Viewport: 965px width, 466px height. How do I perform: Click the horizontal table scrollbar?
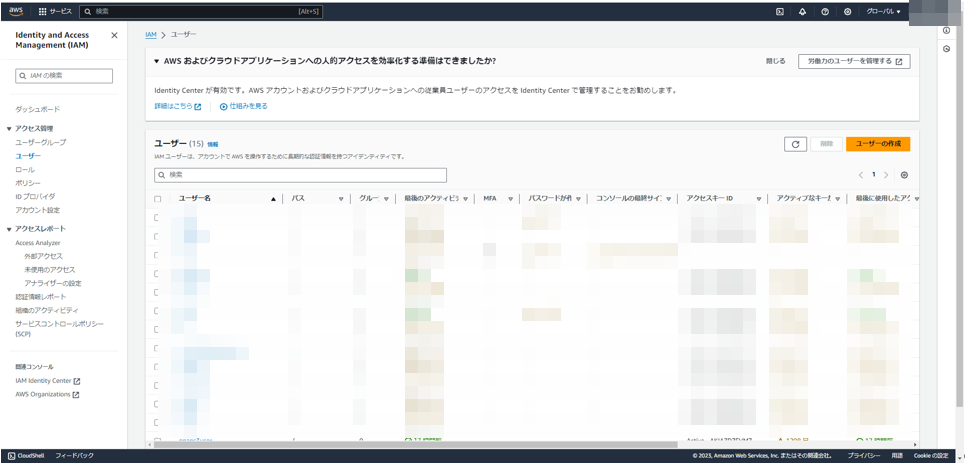click(415, 444)
